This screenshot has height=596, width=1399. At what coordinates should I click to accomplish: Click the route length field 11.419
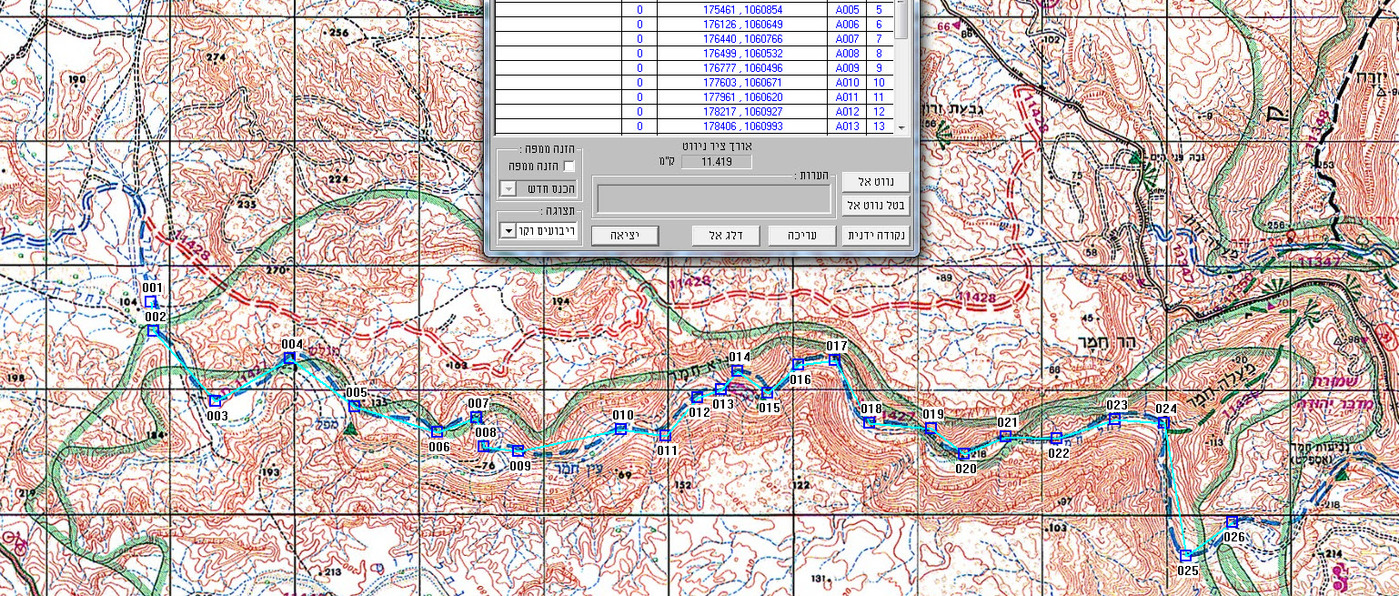pos(716,161)
